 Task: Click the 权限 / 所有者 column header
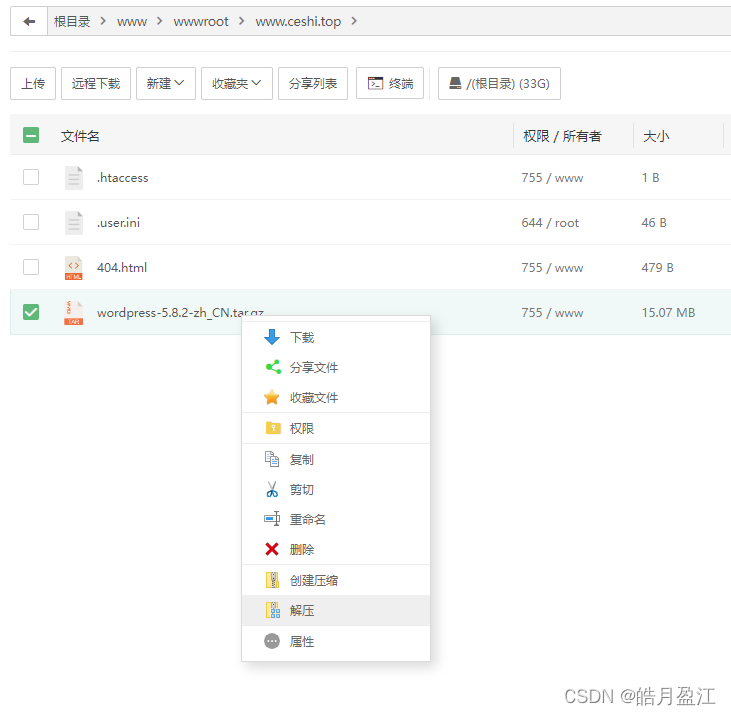[562, 136]
